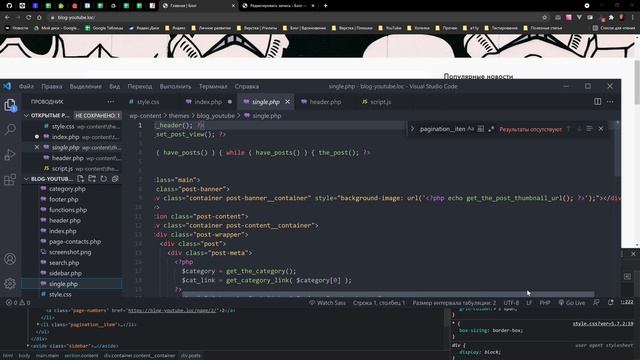Toggle Go Live server in the status bar
Image resolution: width=640 pixels, height=360 pixels.
(x=571, y=302)
